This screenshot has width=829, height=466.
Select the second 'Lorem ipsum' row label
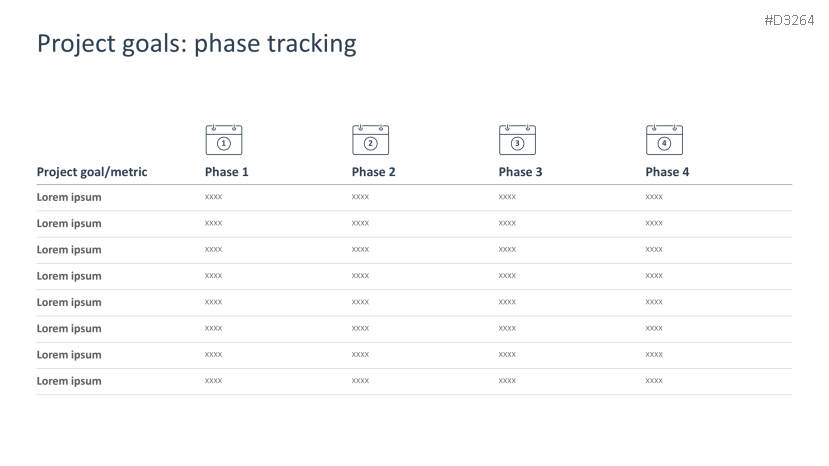(69, 224)
